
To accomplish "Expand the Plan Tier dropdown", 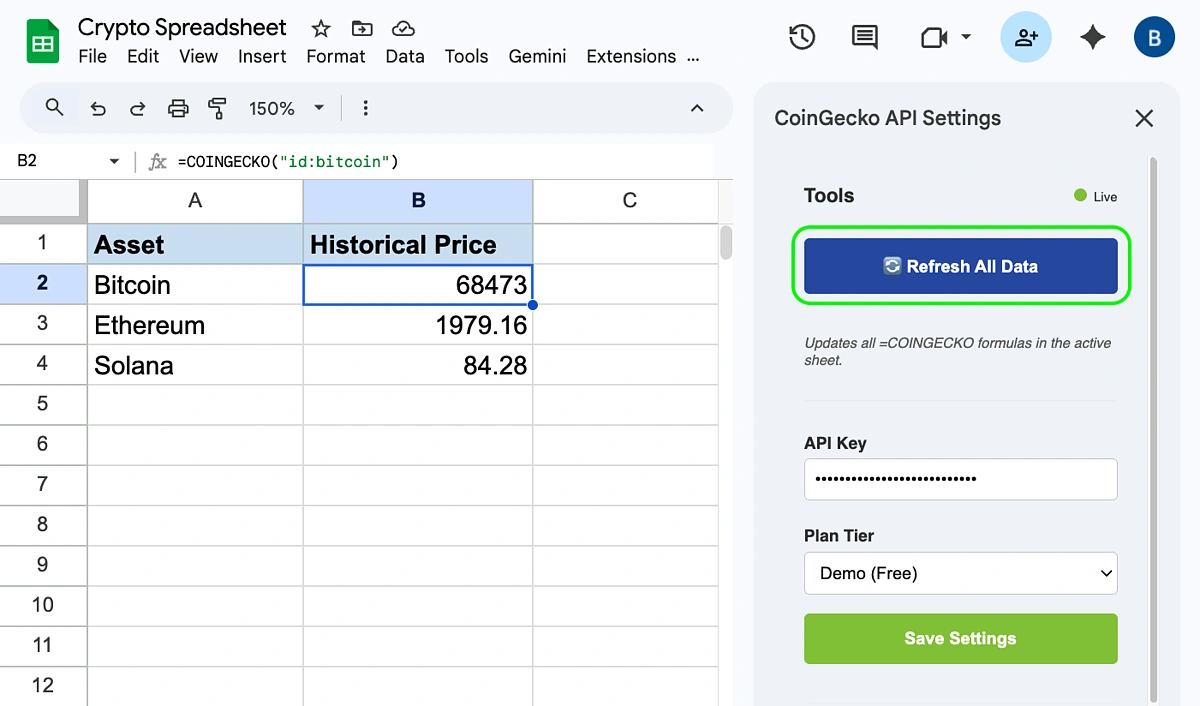I will coord(960,573).
